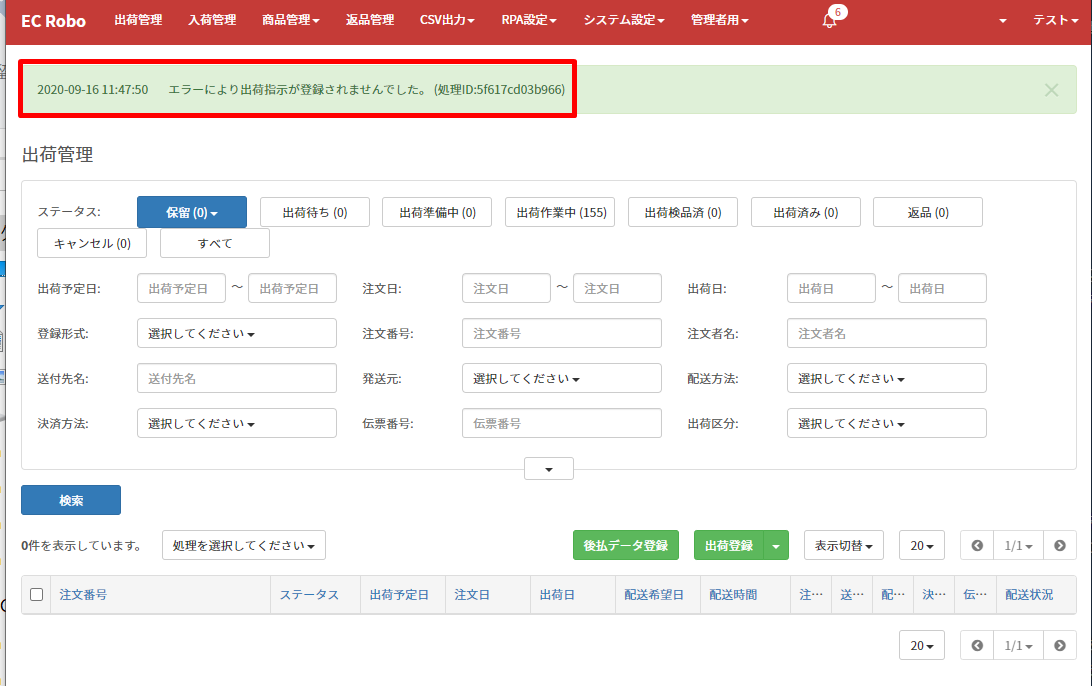
Task: Click the EC Robo logo
Action: click(54, 21)
